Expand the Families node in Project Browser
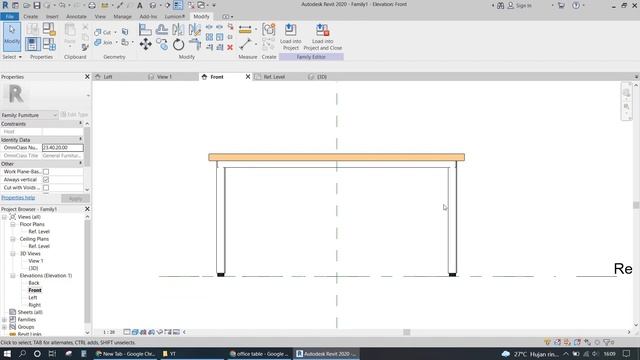This screenshot has height=360, width=640. (4, 320)
